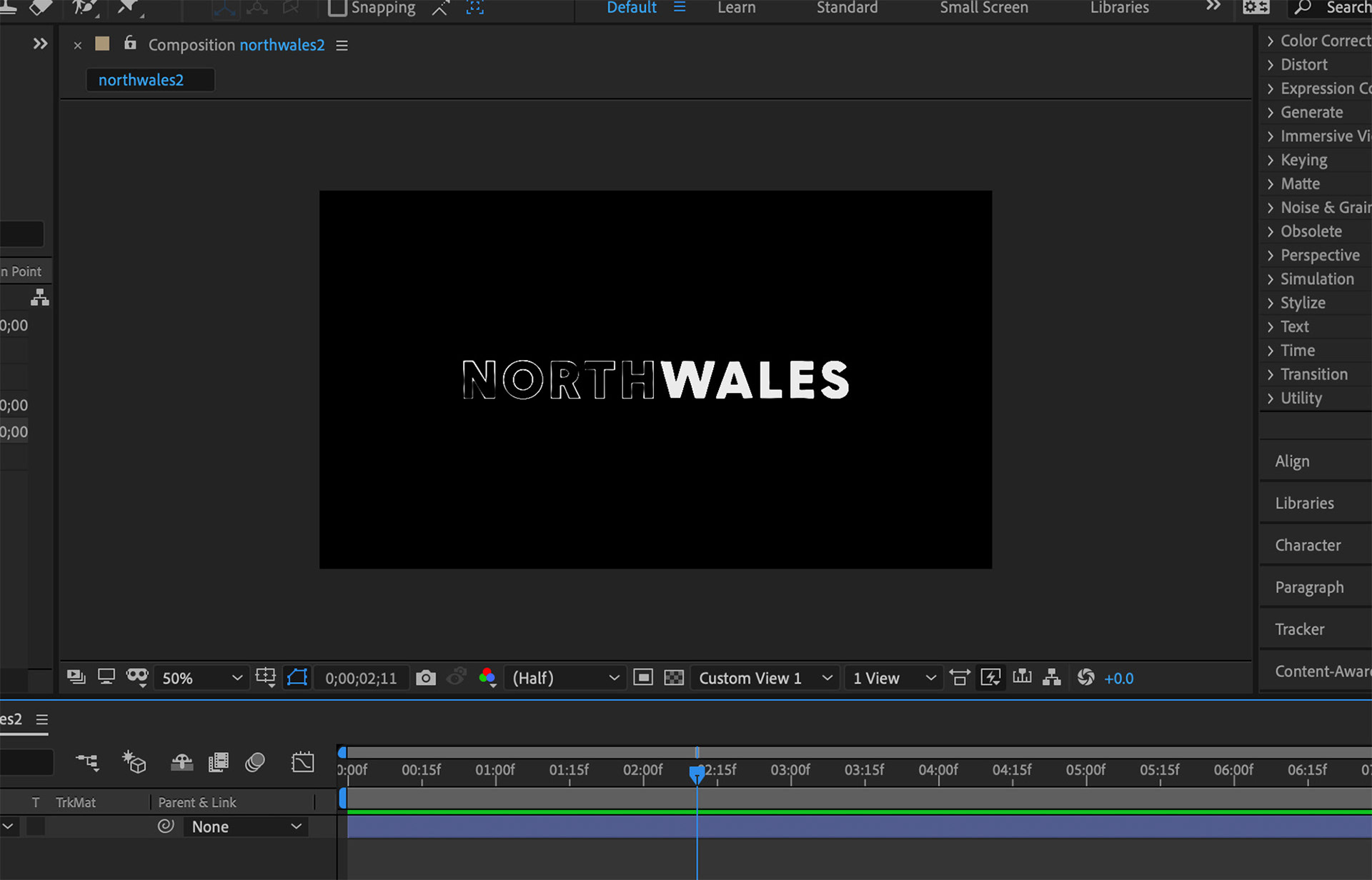This screenshot has width=1372, height=880.
Task: Enable the Snapping checkbox
Action: point(337,8)
